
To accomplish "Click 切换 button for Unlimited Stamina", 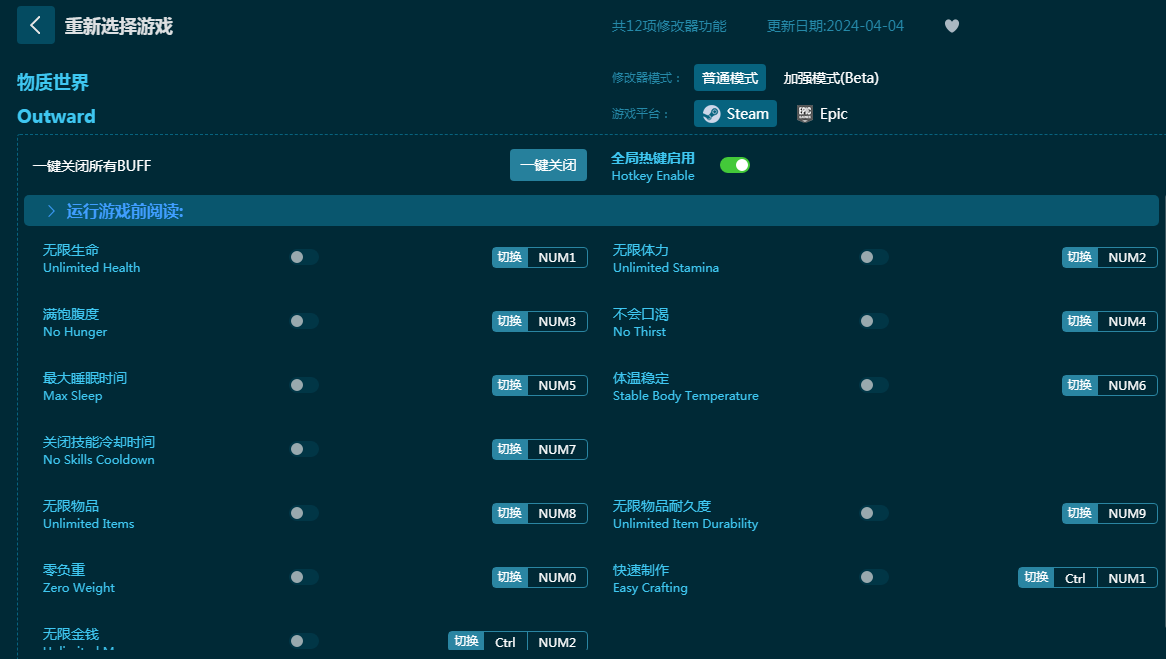I will pyautogui.click(x=1079, y=257).
